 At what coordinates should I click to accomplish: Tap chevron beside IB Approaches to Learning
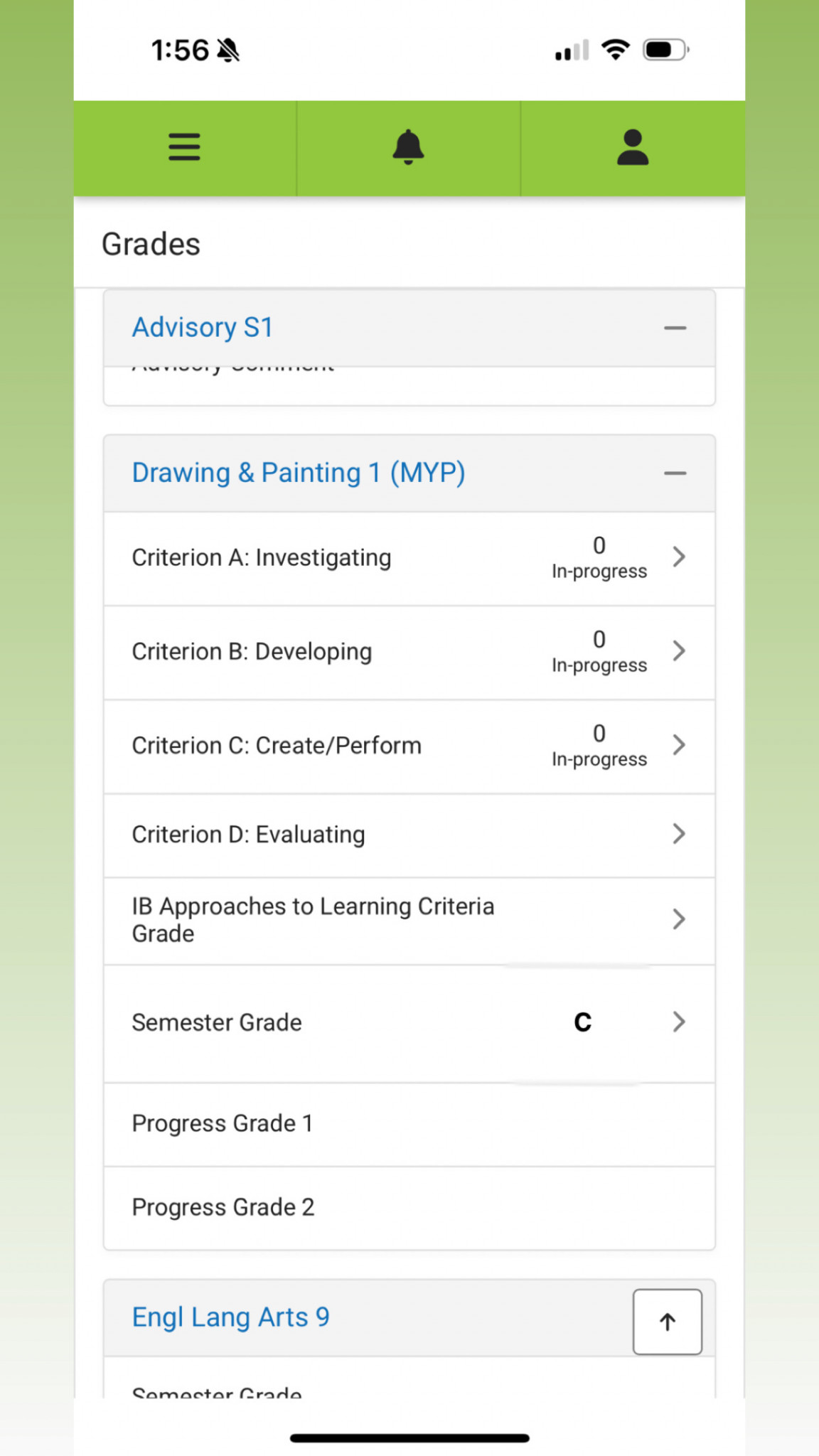coord(679,919)
